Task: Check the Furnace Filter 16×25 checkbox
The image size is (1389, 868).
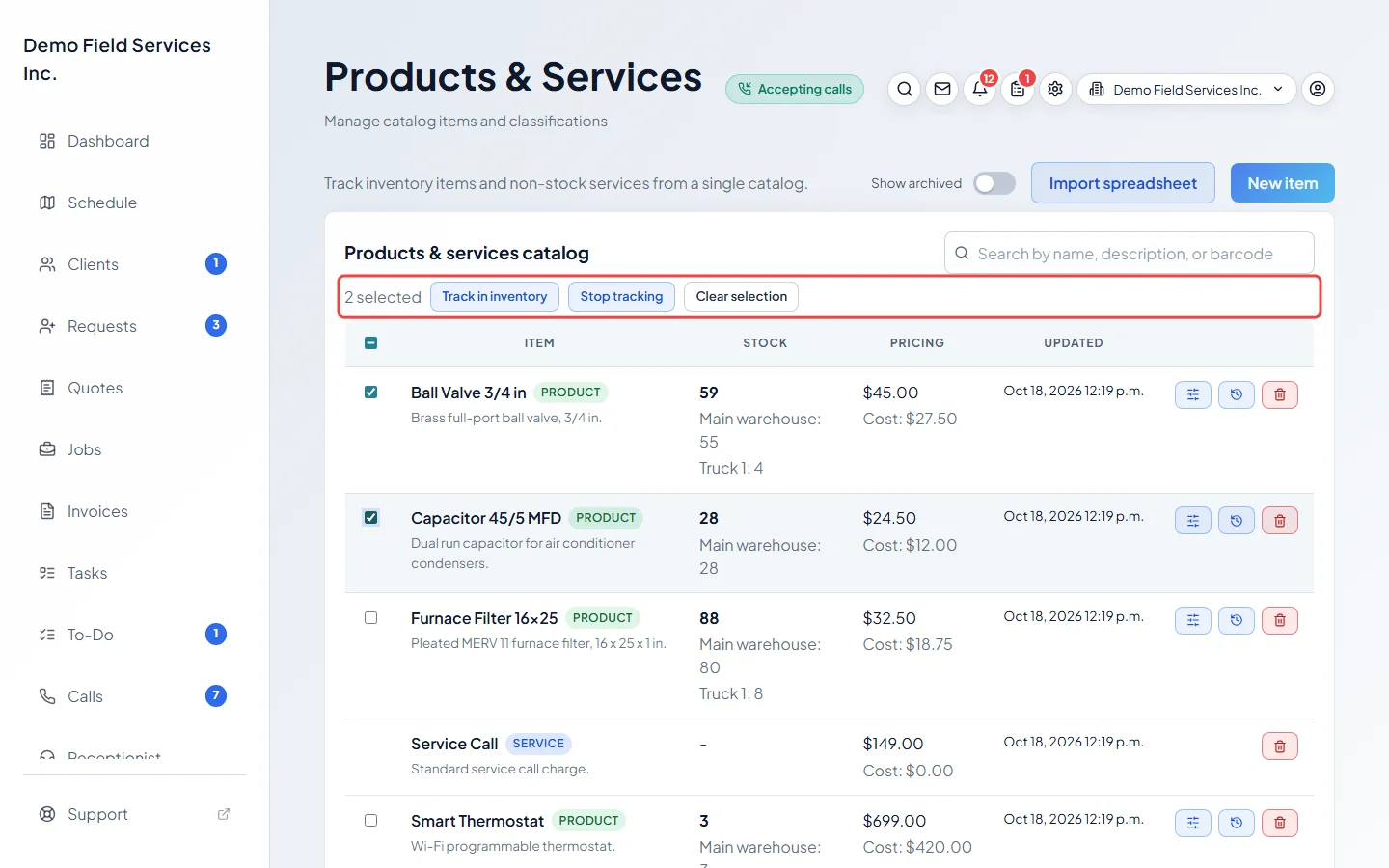Action: click(371, 618)
